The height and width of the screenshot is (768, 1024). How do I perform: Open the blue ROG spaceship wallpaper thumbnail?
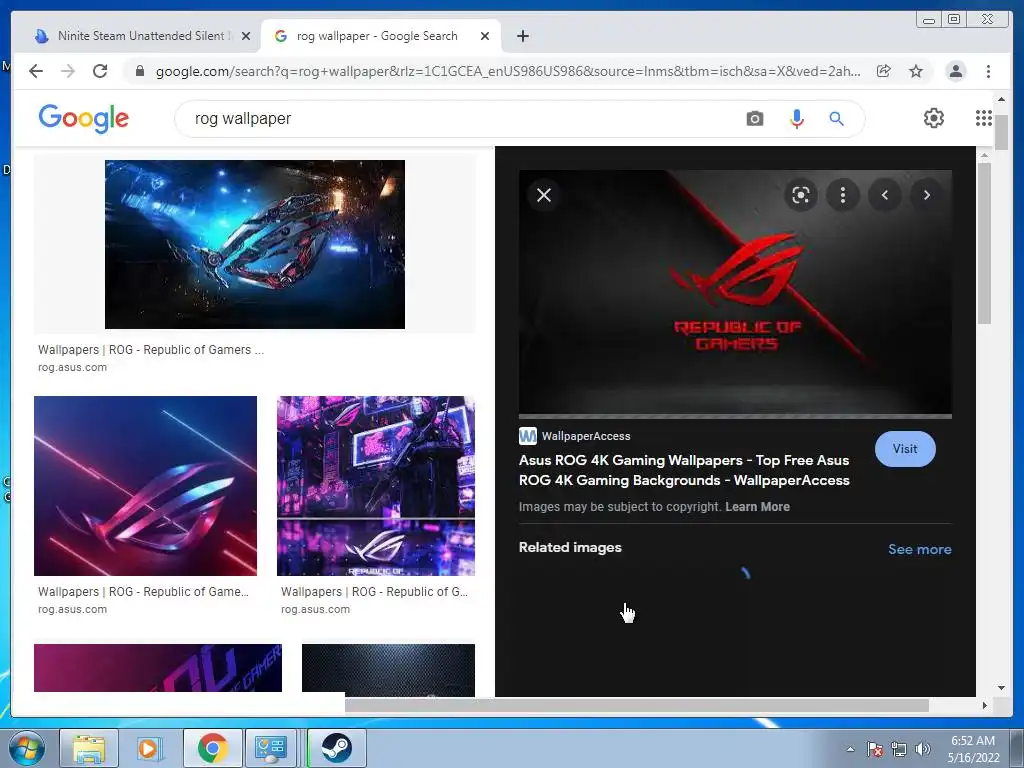[x=255, y=244]
